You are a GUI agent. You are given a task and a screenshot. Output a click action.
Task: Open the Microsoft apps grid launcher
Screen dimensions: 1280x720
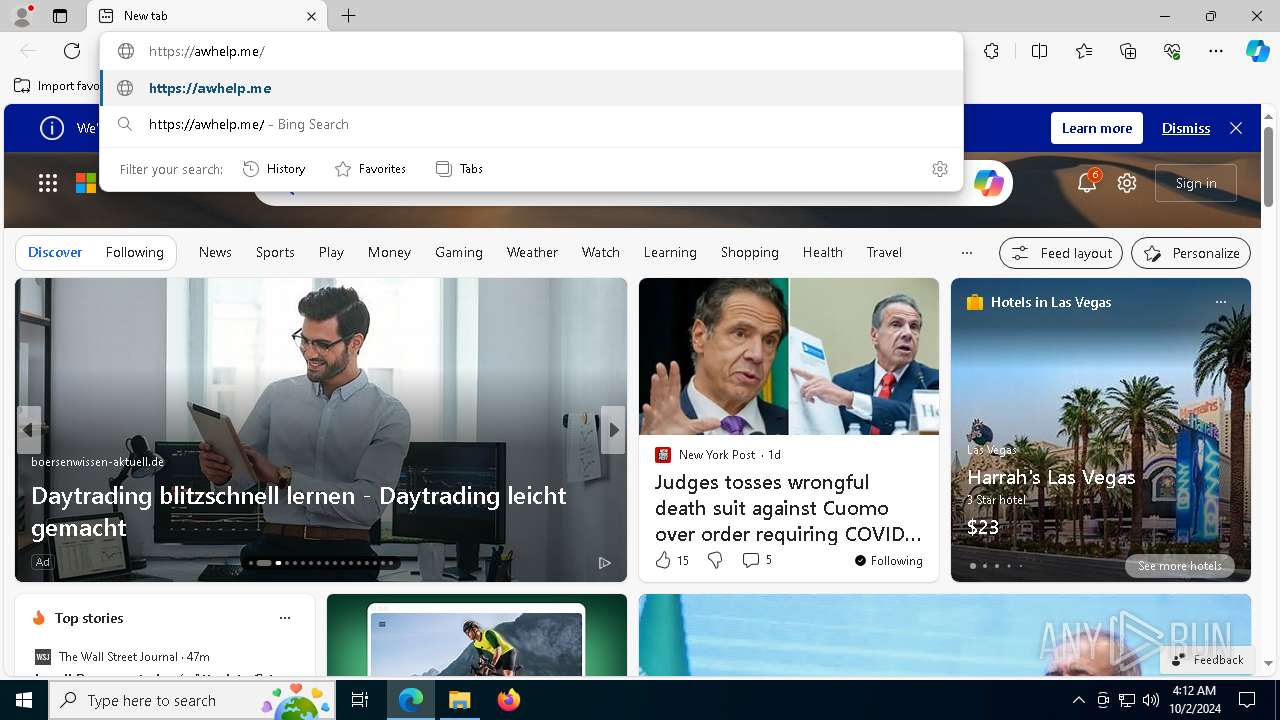coord(48,182)
